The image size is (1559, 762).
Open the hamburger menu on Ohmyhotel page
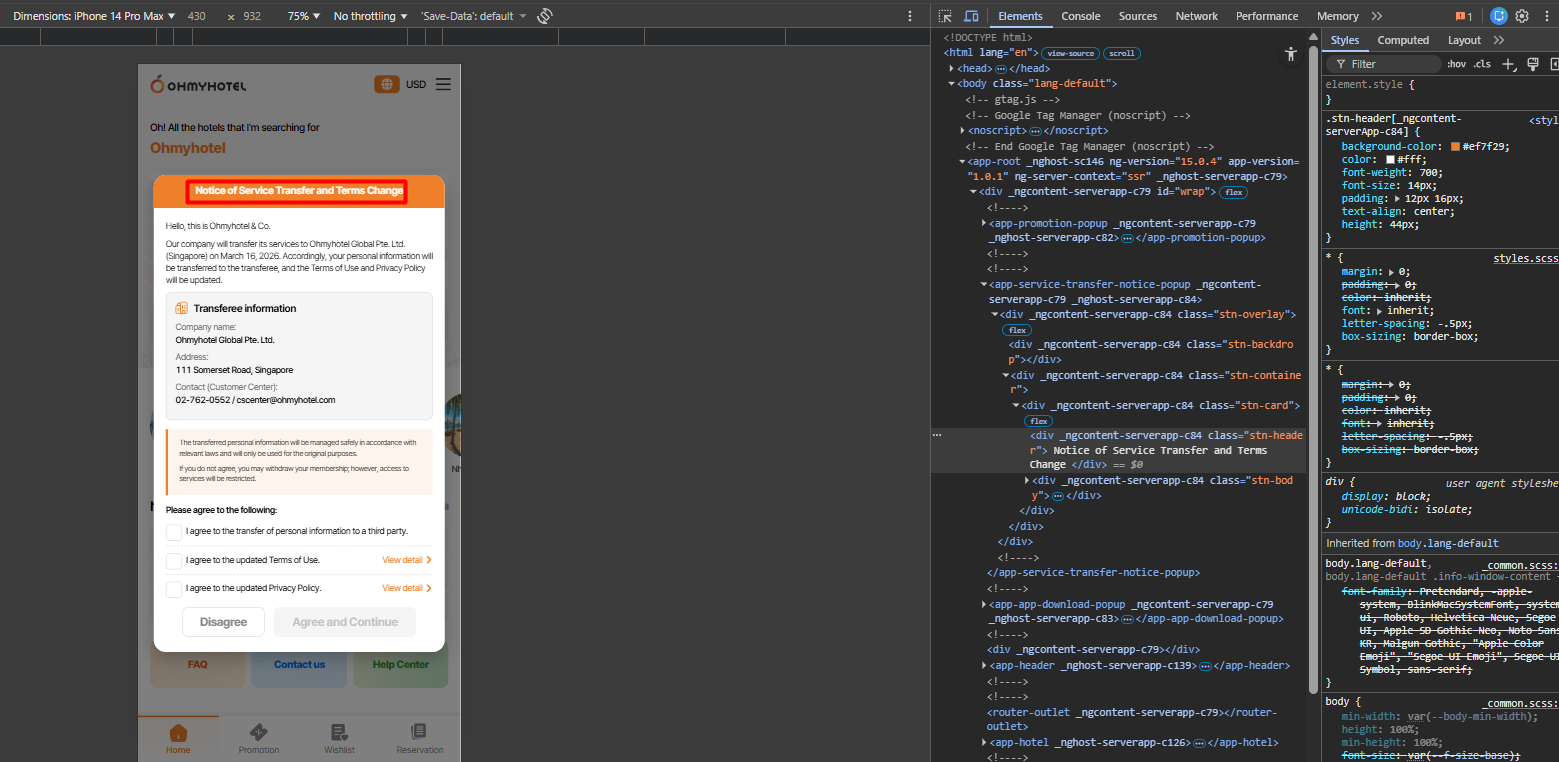point(443,84)
